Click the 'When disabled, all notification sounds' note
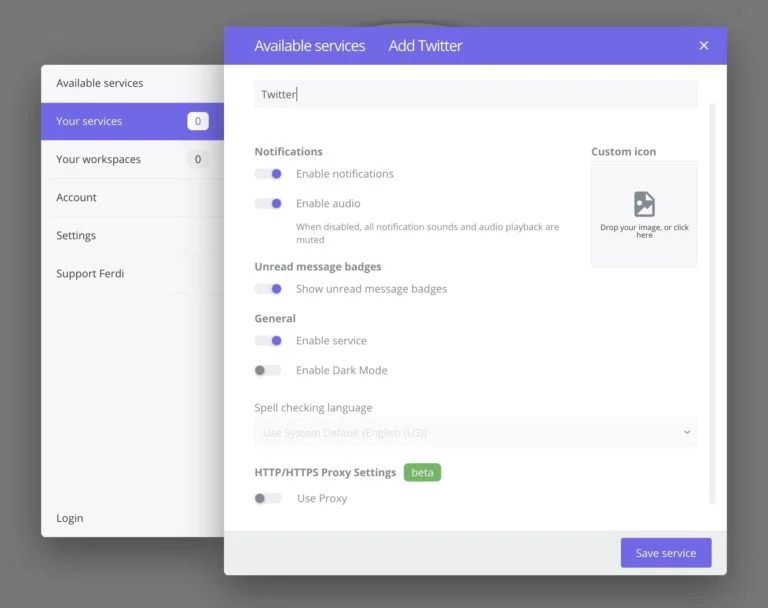This screenshot has height=608, width=768. [x=427, y=233]
